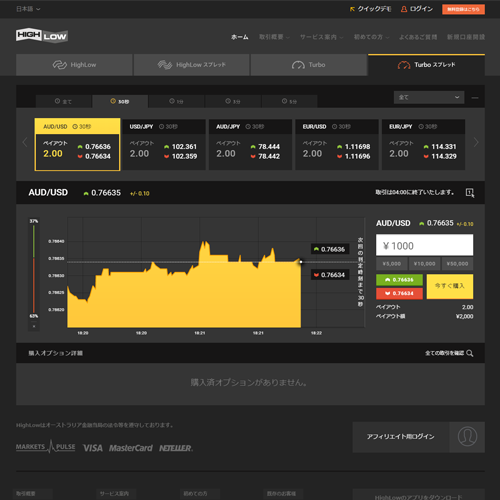Image resolution: width=500 pixels, height=500 pixels.
Task: Click the HighLow logo
Action: pyautogui.click(x=42, y=35)
